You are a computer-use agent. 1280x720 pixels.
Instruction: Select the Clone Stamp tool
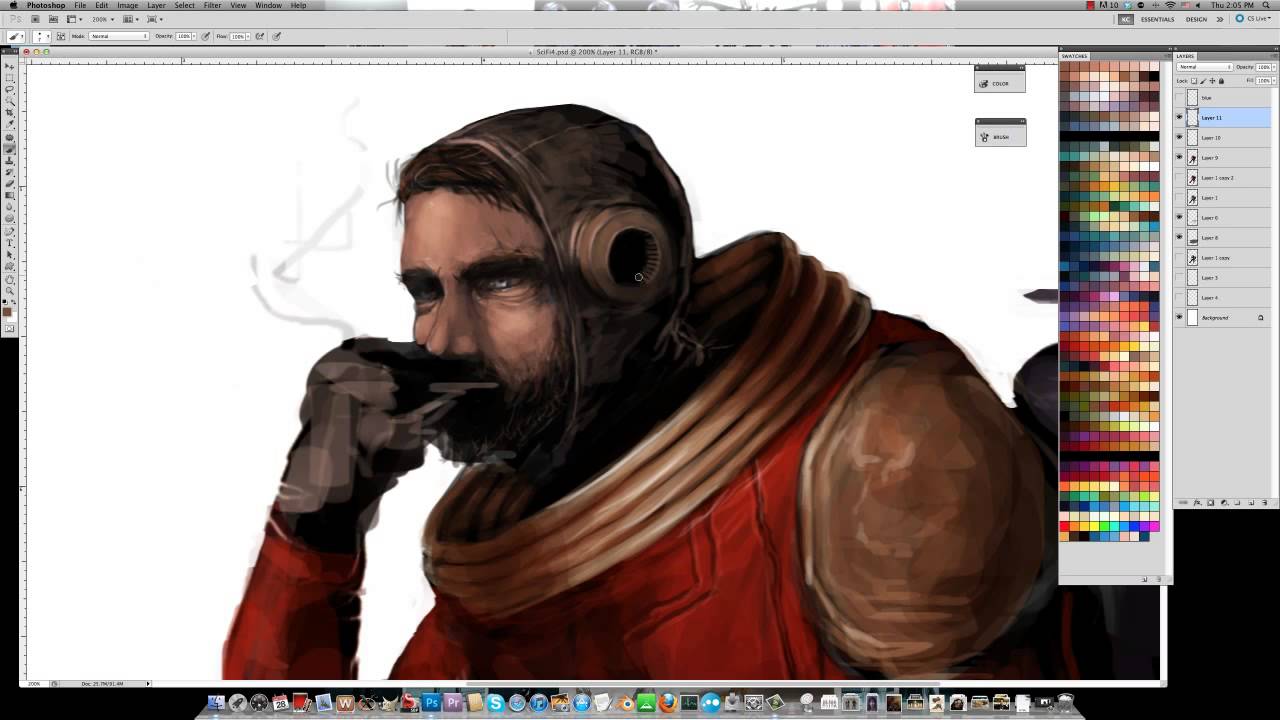click(8, 160)
